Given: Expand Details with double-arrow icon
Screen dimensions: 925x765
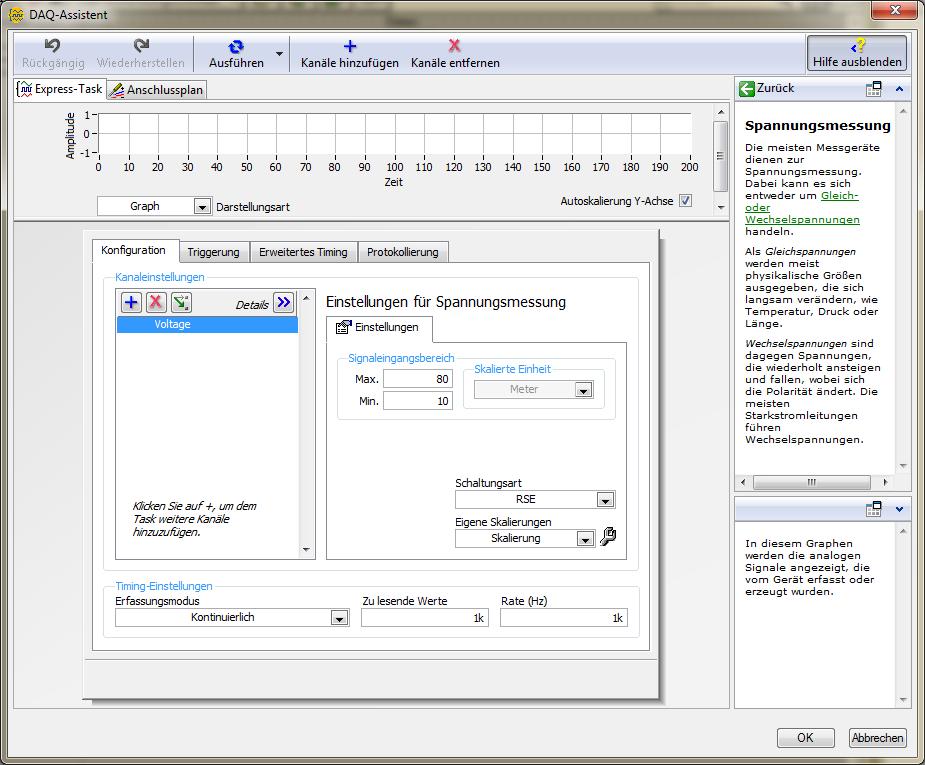Looking at the screenshot, I should [283, 303].
